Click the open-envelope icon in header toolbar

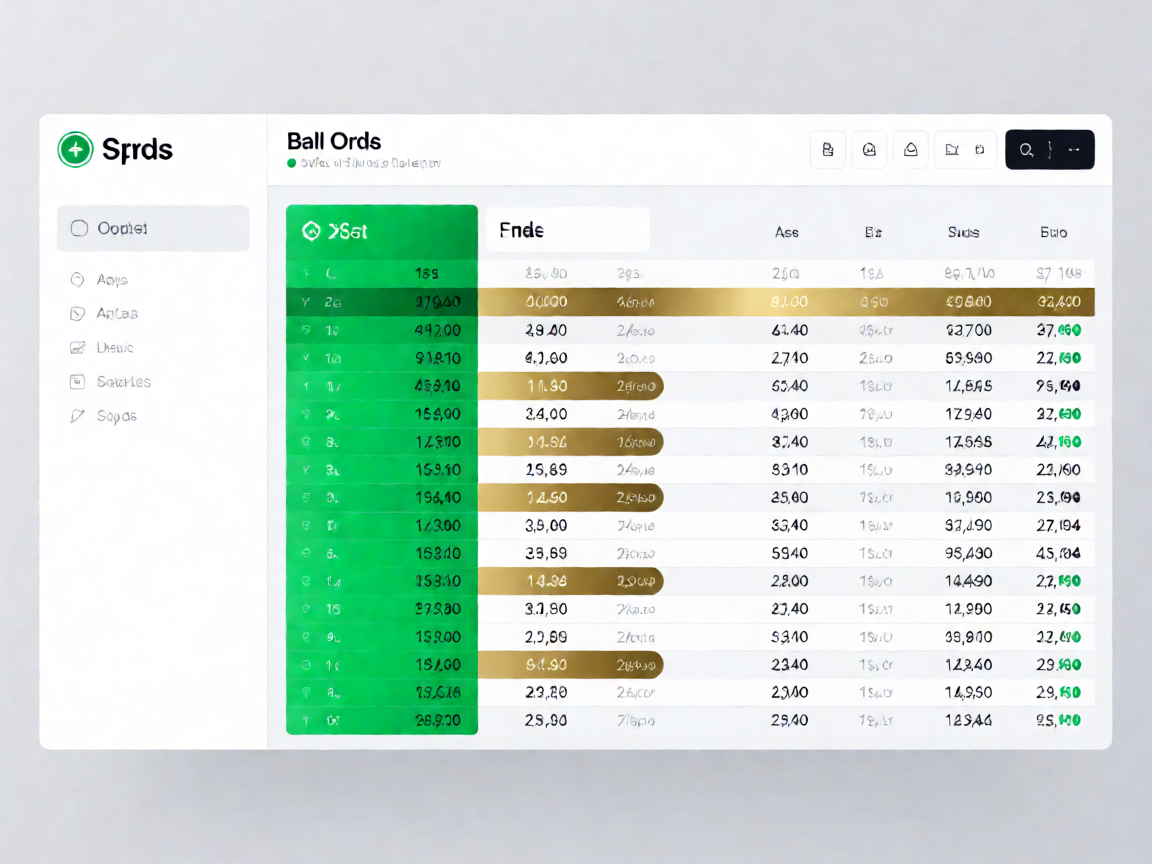910,150
